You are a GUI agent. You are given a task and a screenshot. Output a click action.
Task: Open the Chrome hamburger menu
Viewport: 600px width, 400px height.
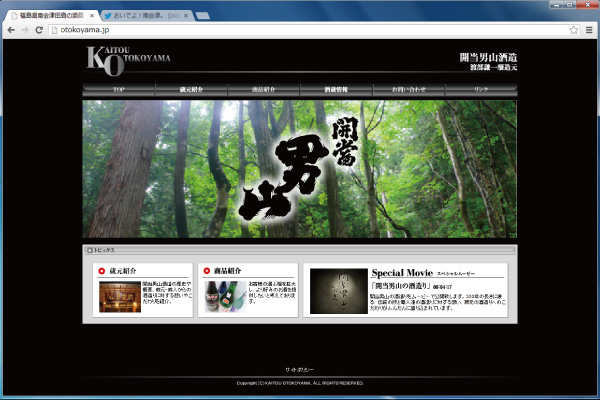(x=589, y=30)
